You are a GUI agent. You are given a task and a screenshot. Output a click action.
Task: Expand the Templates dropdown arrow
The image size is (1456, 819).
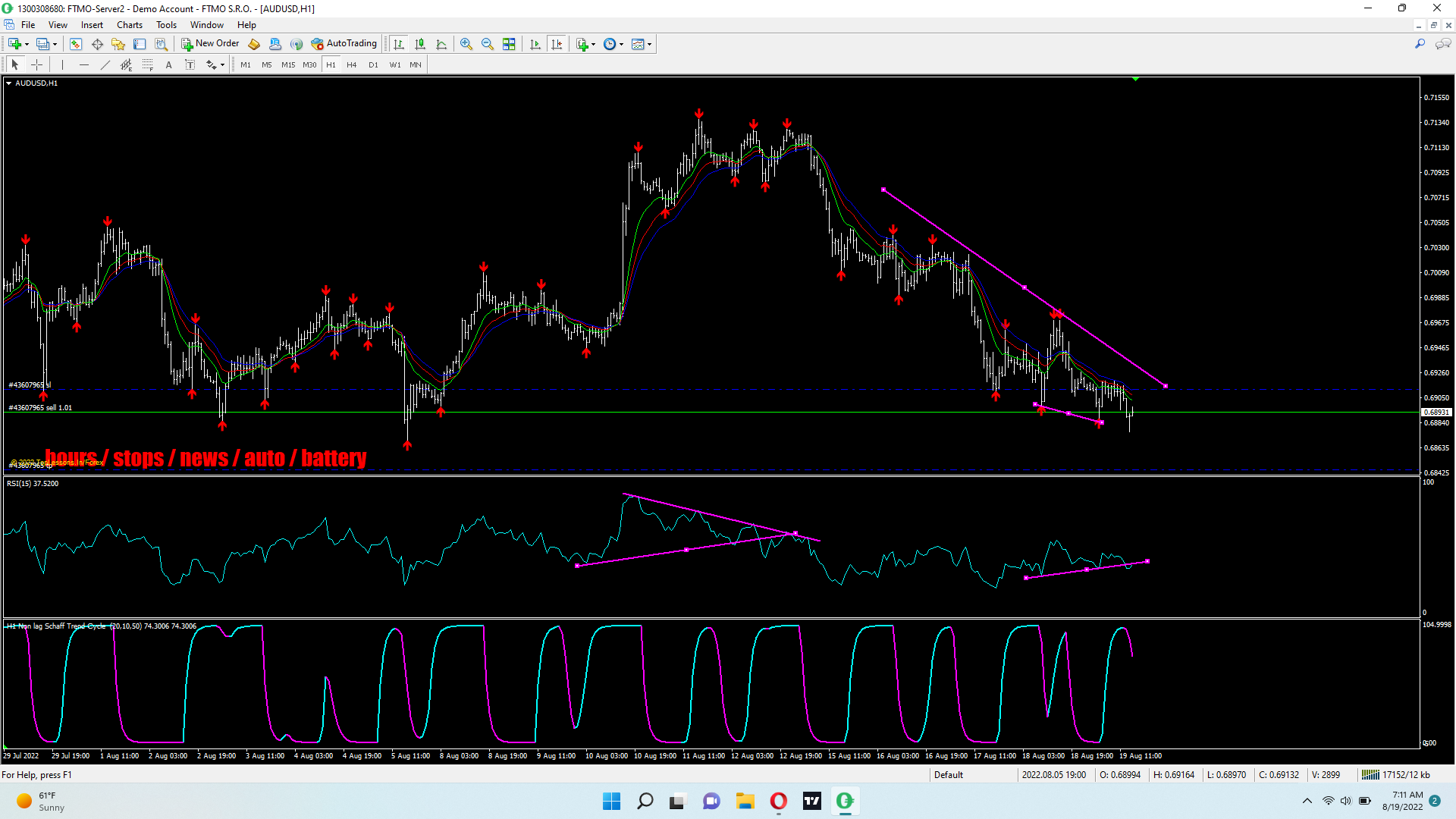(x=649, y=45)
